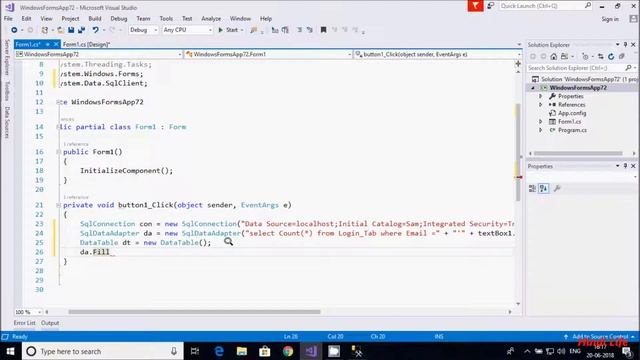Open the Output tab
This screenshot has width=640, height=360.
click(50, 323)
